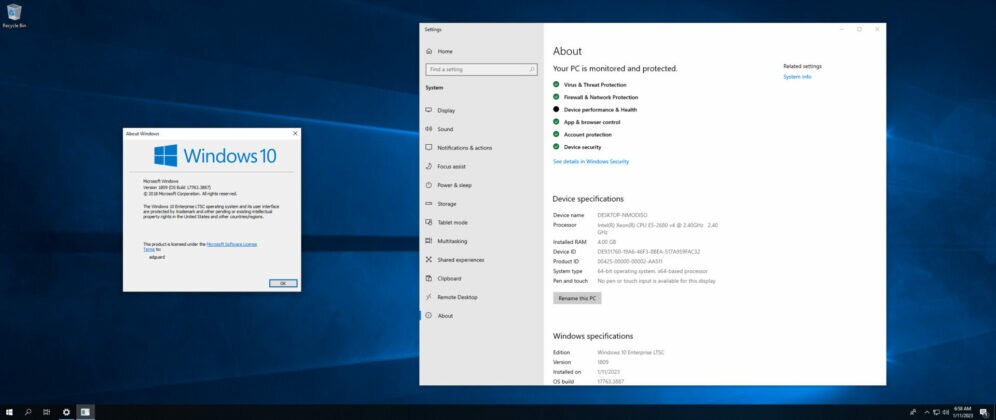Image resolution: width=996 pixels, height=420 pixels.
Task: Select About in the Settings sidebar
Action: [x=481, y=316]
